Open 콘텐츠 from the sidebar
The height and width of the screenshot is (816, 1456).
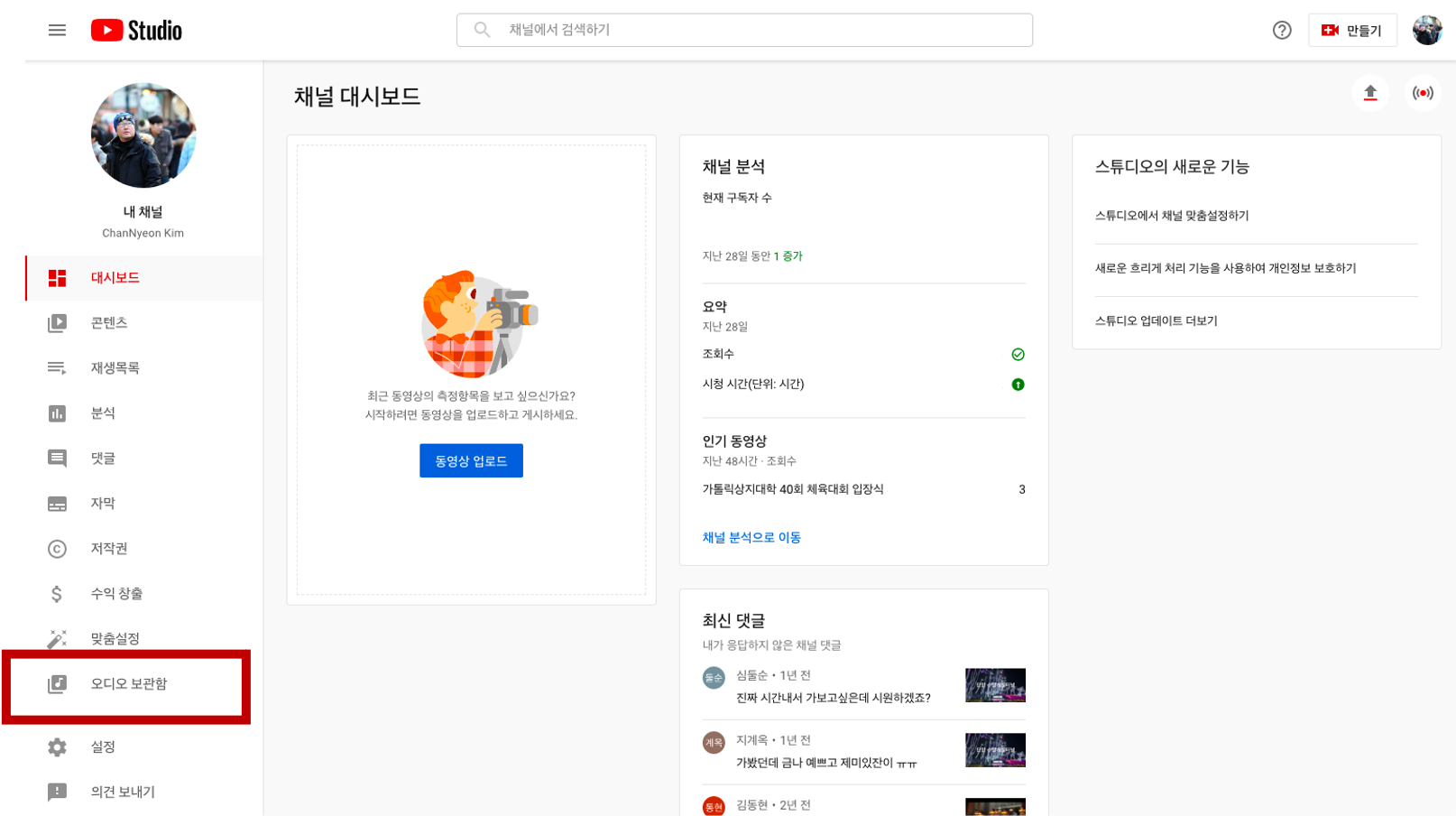pyautogui.click(x=144, y=323)
